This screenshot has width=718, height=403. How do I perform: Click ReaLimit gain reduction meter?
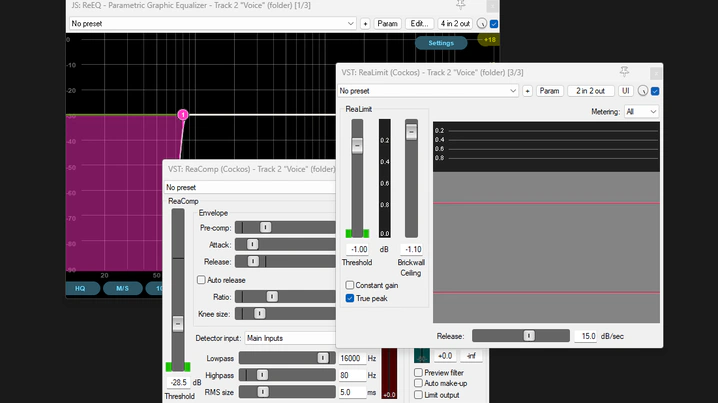385,178
